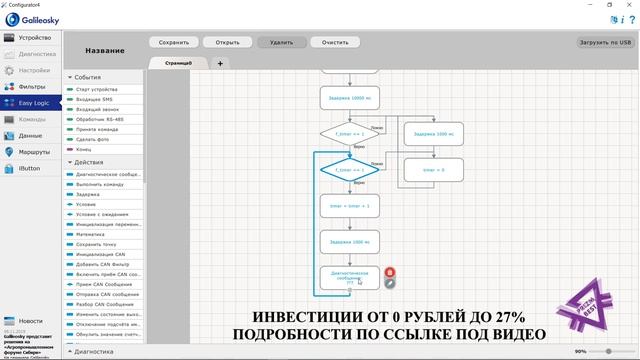Screen dimensions: 640x360
Task: Click the Инициализация CAN list item
Action: click(104, 254)
